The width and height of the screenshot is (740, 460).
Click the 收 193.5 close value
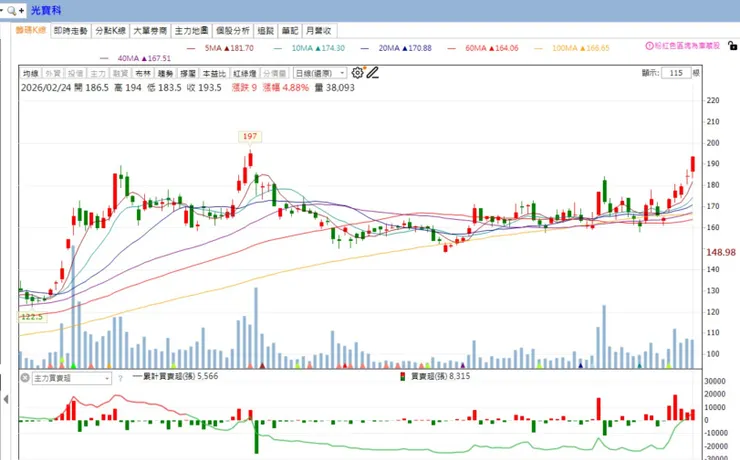[204, 88]
